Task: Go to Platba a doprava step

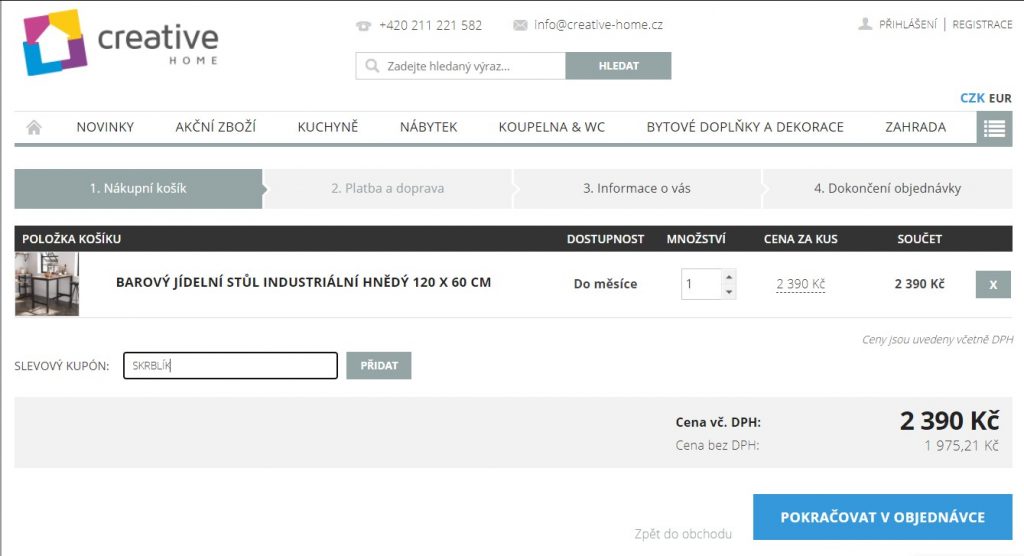Action: (x=387, y=189)
